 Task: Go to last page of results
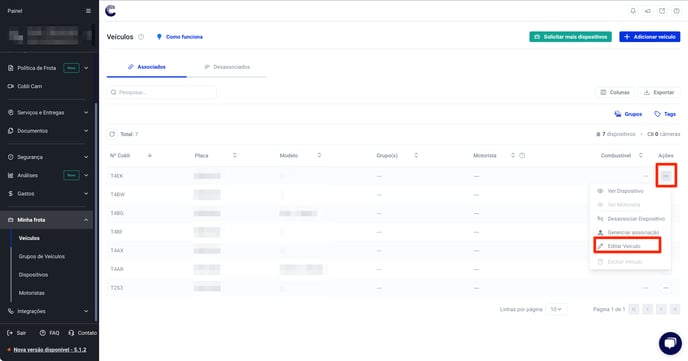coord(675,309)
